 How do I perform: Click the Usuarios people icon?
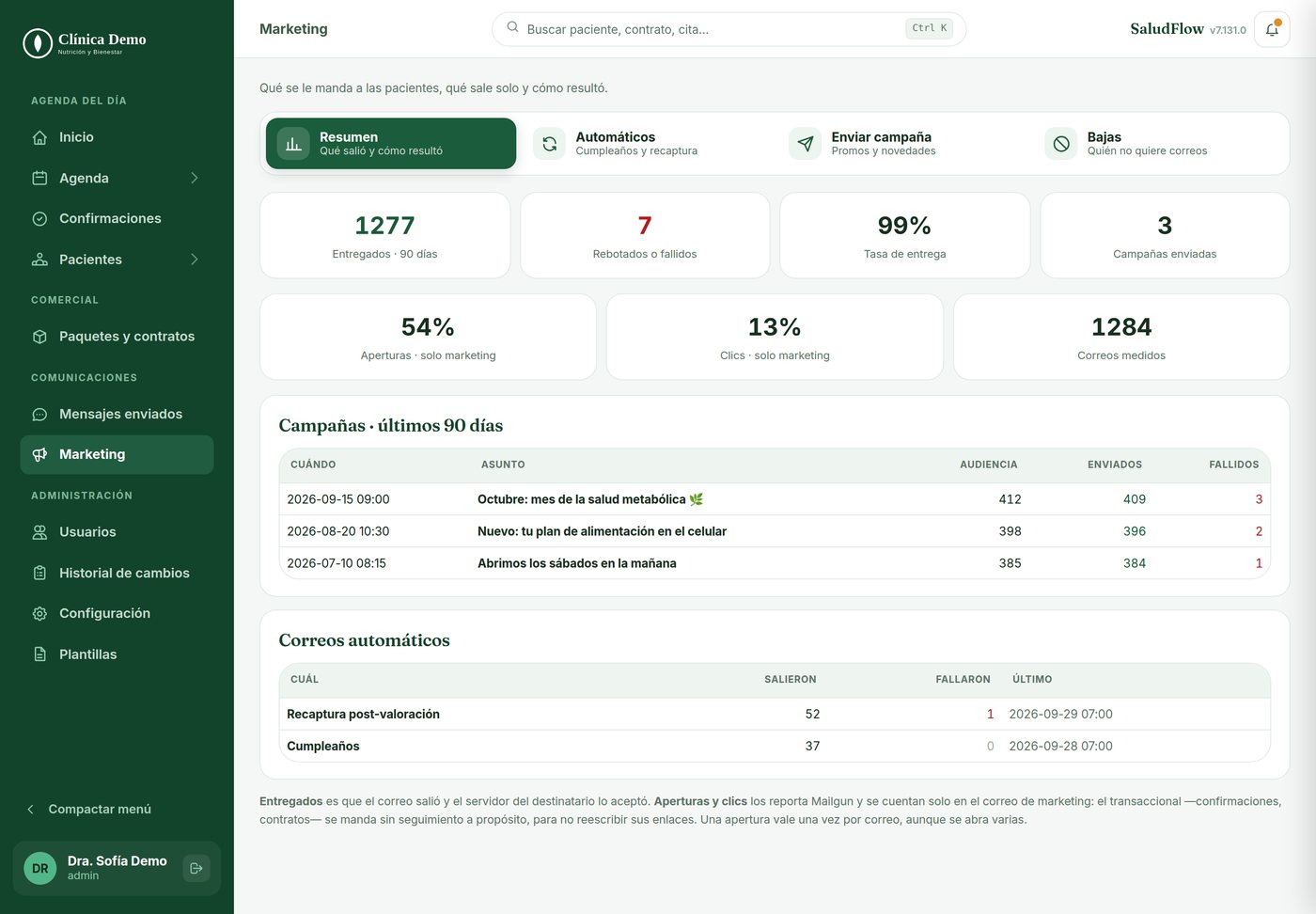tap(39, 532)
